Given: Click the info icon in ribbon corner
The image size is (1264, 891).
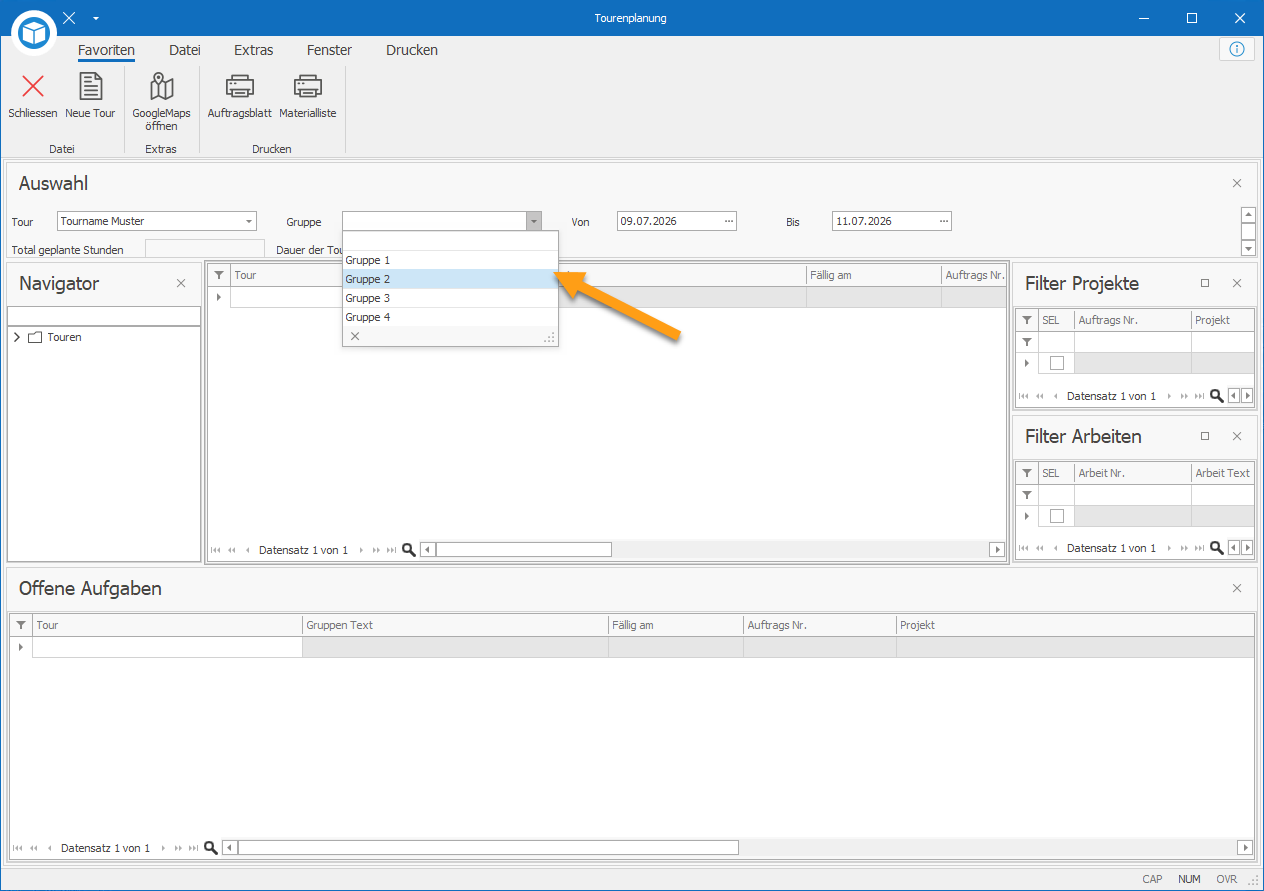Looking at the screenshot, I should tap(1237, 49).
